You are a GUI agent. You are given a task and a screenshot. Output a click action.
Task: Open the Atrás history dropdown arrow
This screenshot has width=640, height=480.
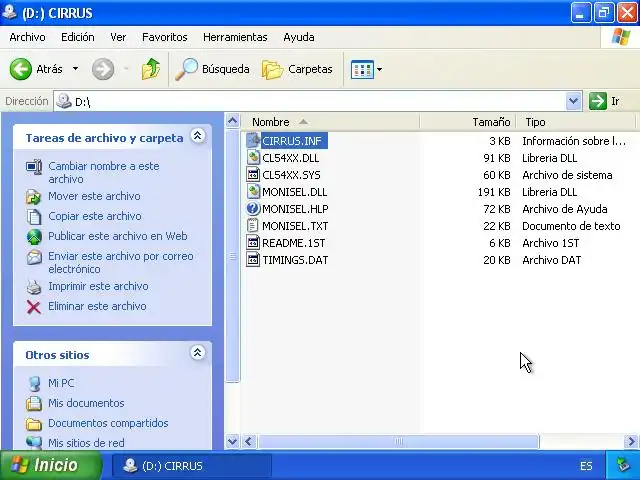[x=76, y=69]
